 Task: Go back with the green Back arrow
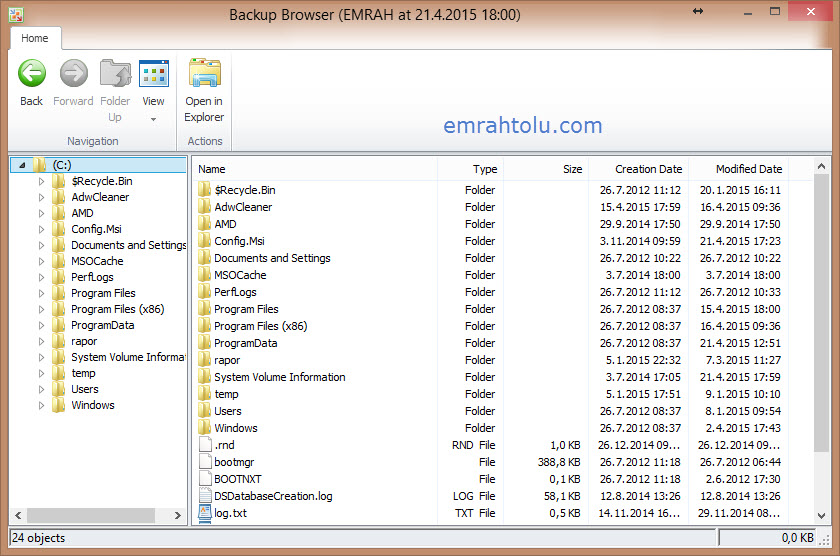point(32,73)
